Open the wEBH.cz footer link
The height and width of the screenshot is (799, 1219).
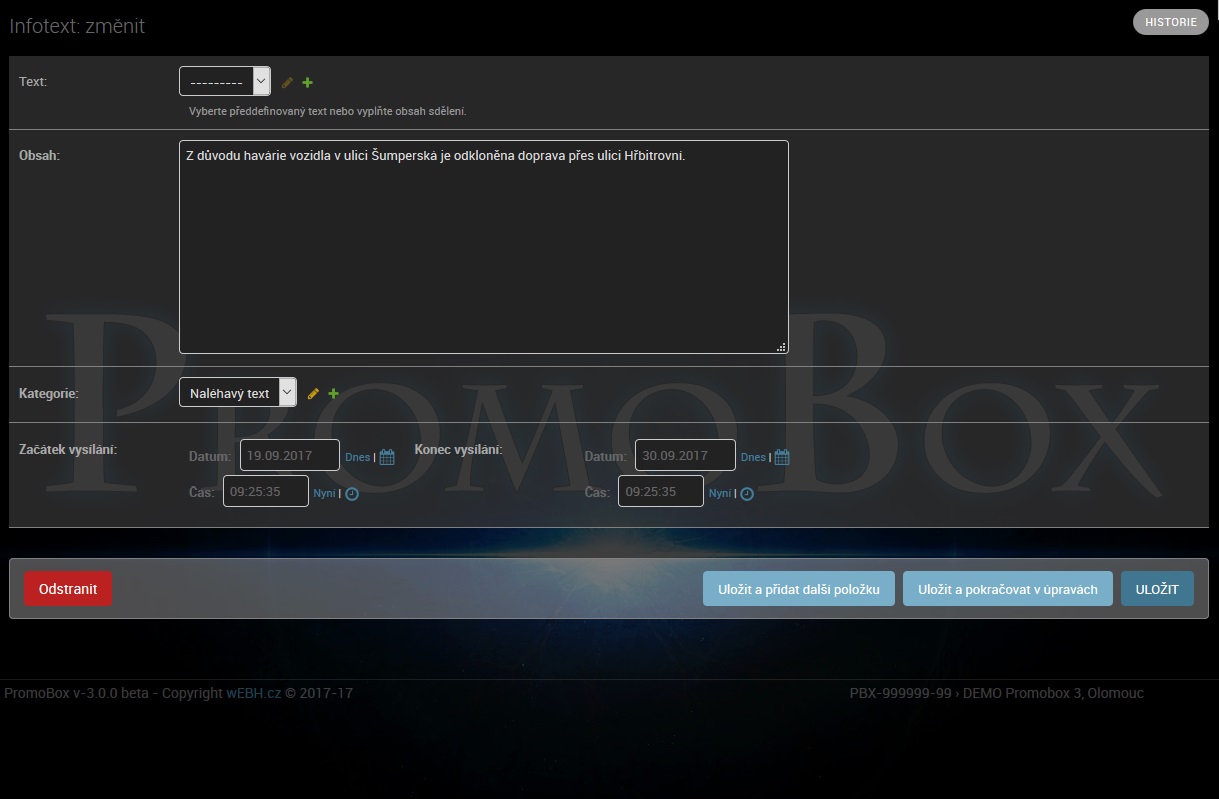pyautogui.click(x=253, y=693)
